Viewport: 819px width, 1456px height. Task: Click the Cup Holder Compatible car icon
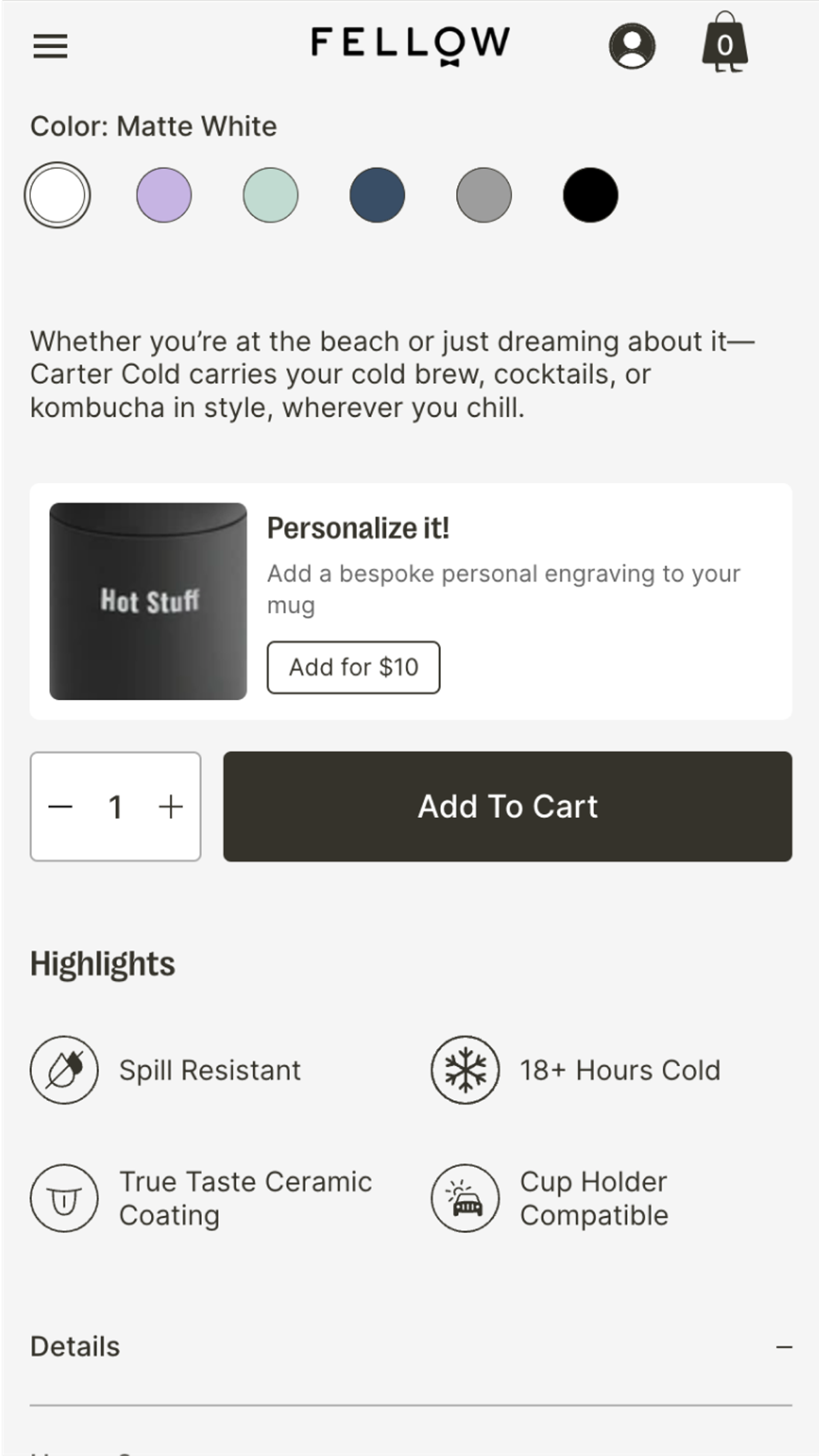point(465,1198)
